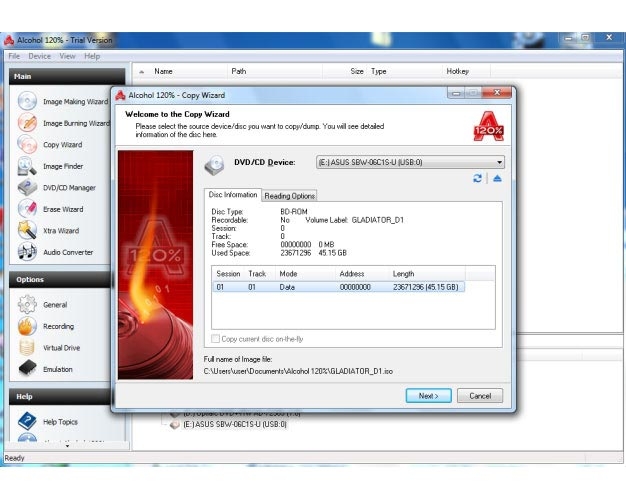Click the image file path GLADIATOR_D1.iso
Viewport: 626px width, 500px height.
click(x=298, y=371)
